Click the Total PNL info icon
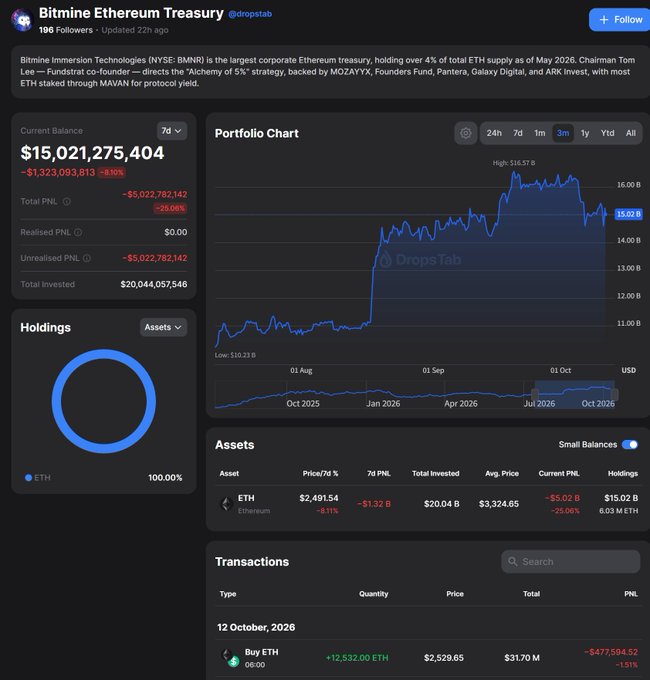This screenshot has height=680, width=650. coord(66,202)
